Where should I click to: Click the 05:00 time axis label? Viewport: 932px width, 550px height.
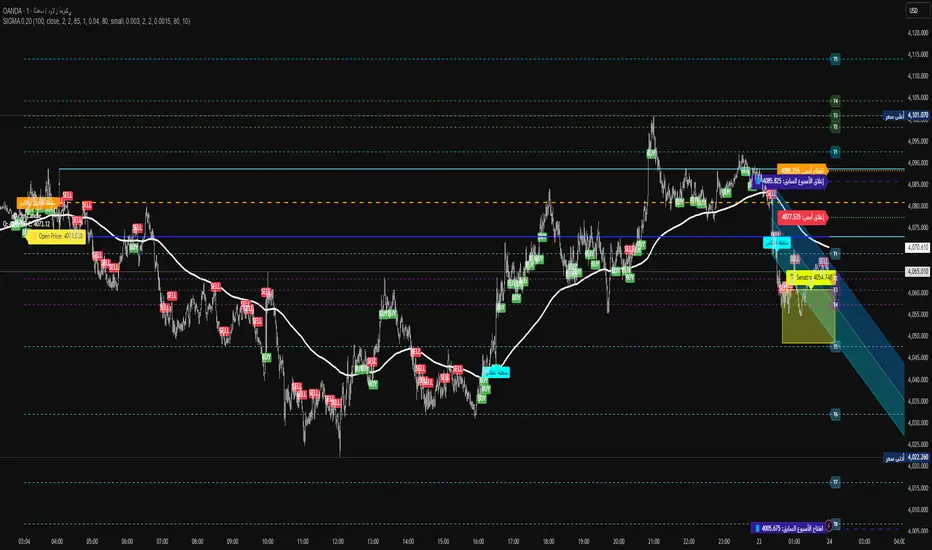[92, 542]
